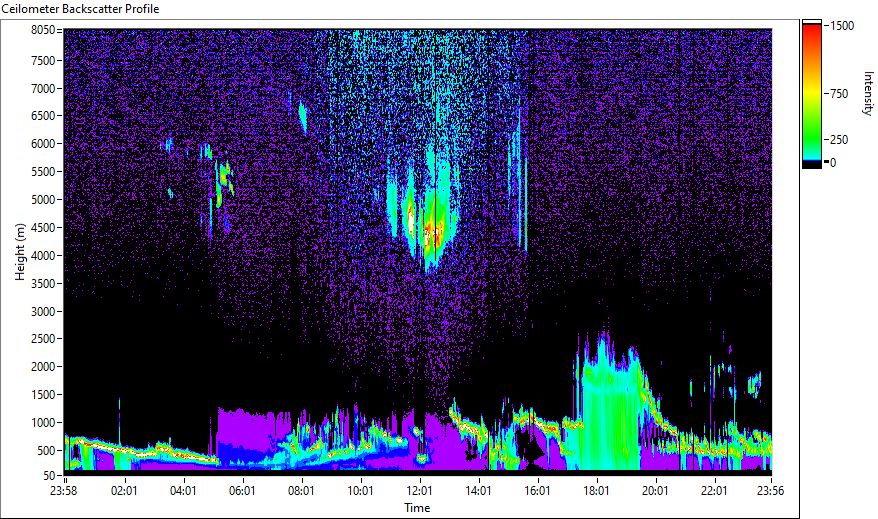The height and width of the screenshot is (519, 878).
Task: Click the 3500 height axis tick
Action: pos(43,284)
